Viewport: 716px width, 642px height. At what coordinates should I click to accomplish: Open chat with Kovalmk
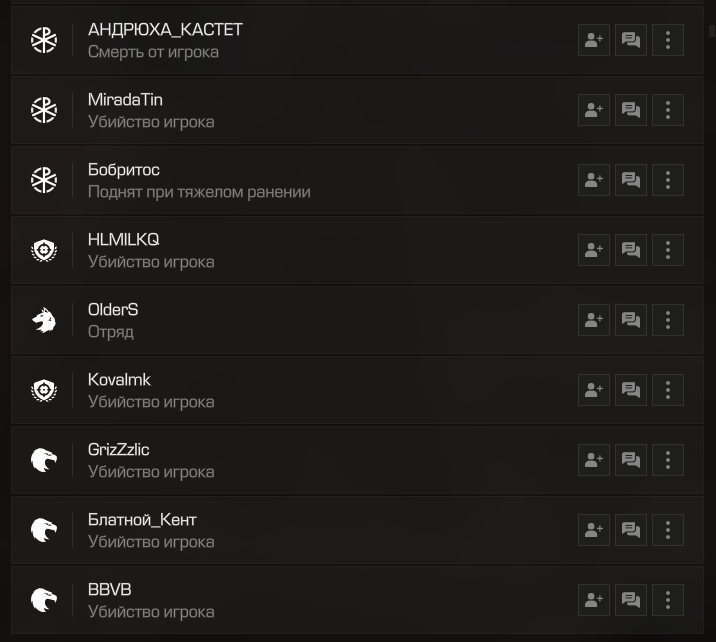631,390
